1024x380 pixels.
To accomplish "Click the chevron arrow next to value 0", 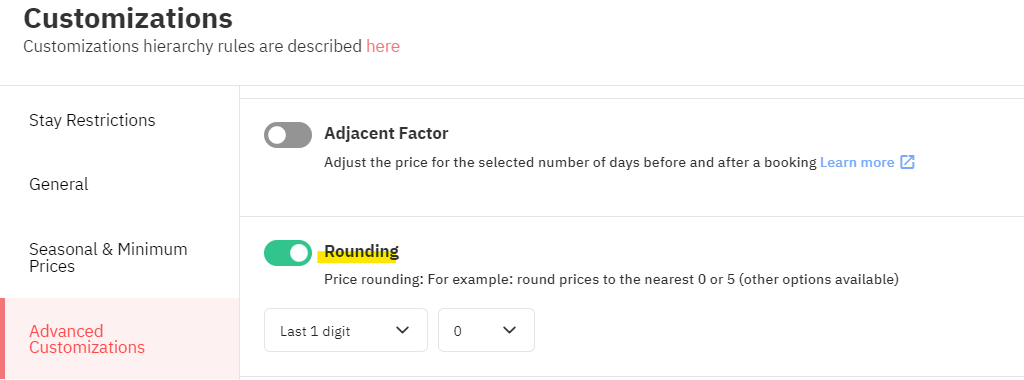I will coord(509,330).
